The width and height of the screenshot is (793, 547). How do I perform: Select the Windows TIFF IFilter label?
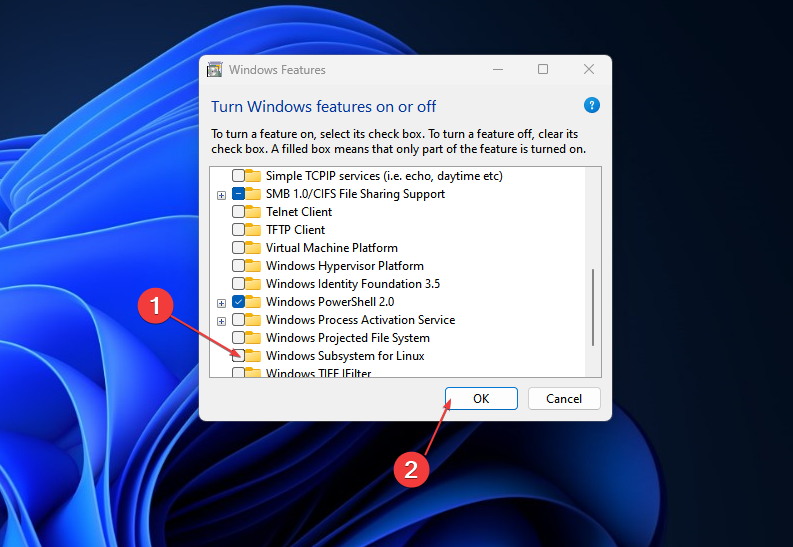tap(319, 373)
